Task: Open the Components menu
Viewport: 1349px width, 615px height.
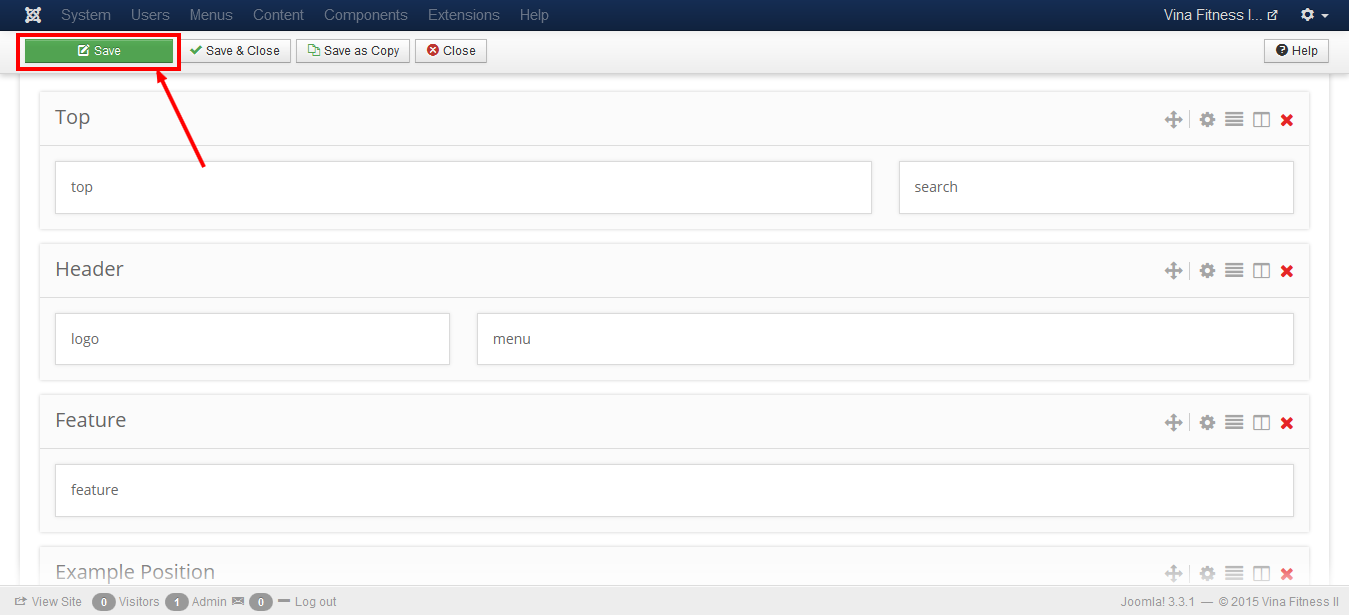Action: point(365,15)
